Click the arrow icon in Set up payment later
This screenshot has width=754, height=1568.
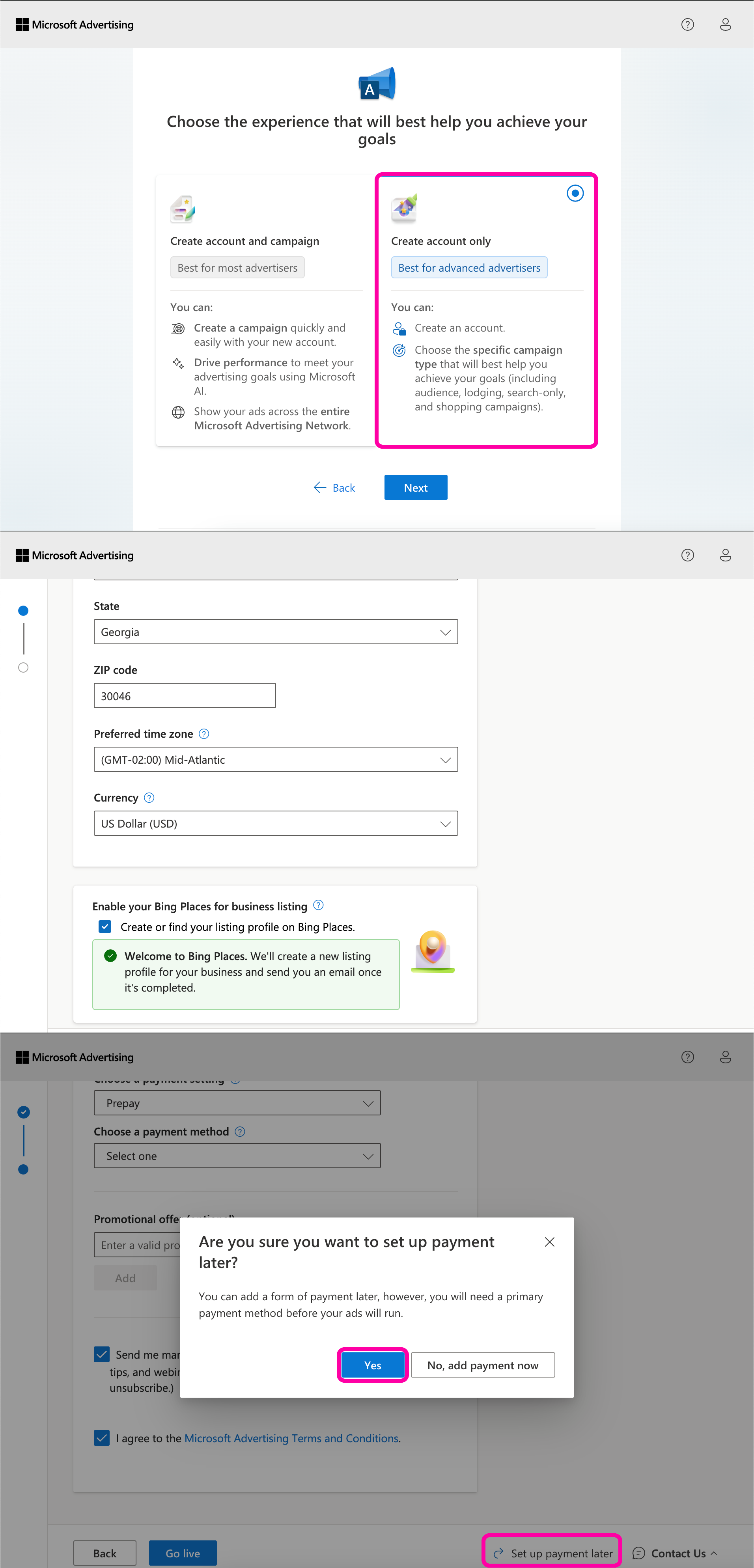pos(498,1553)
